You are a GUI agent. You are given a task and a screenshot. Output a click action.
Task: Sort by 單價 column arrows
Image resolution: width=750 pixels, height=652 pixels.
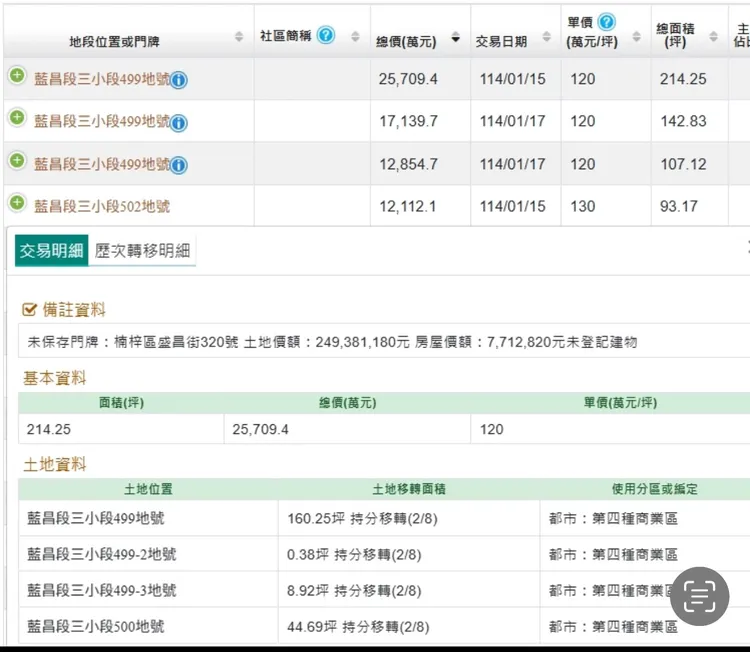coord(637,36)
